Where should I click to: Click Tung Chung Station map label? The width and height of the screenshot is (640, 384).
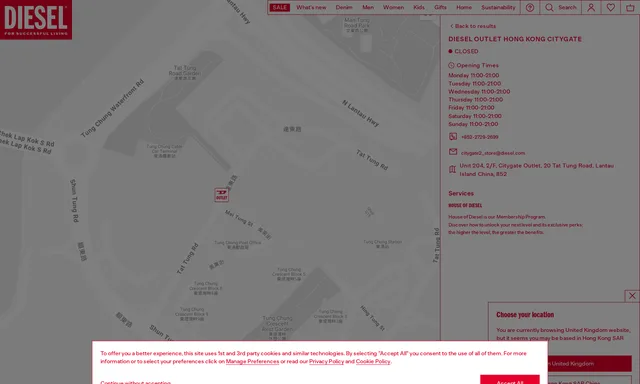pos(382,244)
